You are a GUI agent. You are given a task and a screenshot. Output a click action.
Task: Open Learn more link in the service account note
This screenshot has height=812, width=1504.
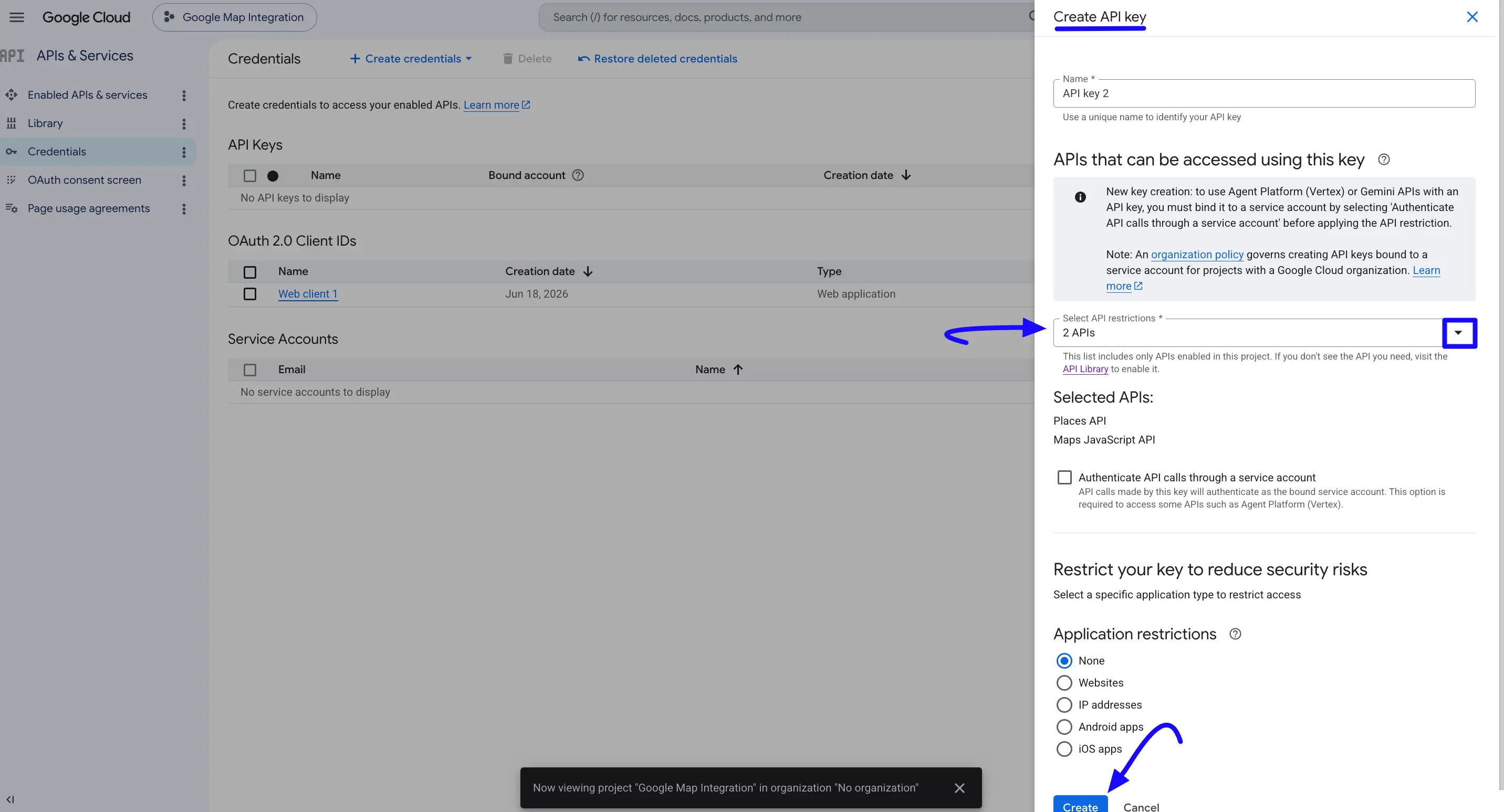(1426, 270)
